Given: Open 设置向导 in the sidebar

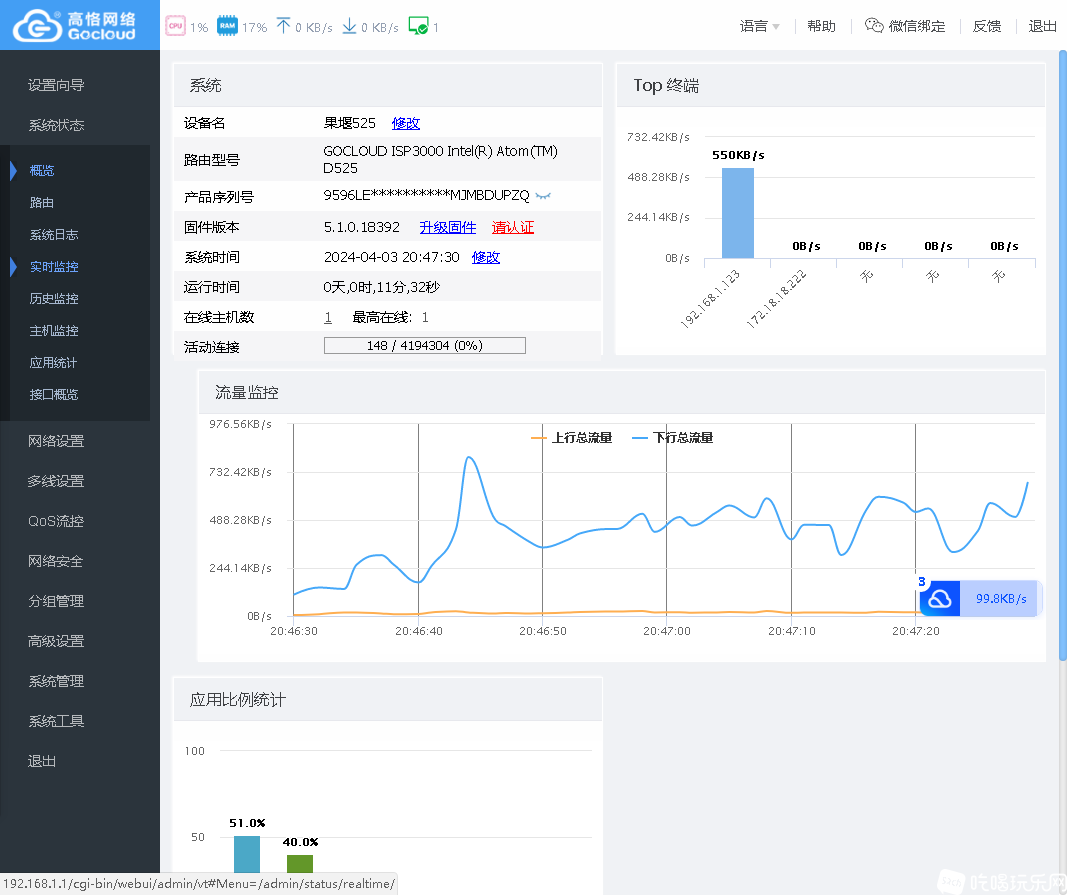Looking at the screenshot, I should (x=56, y=85).
